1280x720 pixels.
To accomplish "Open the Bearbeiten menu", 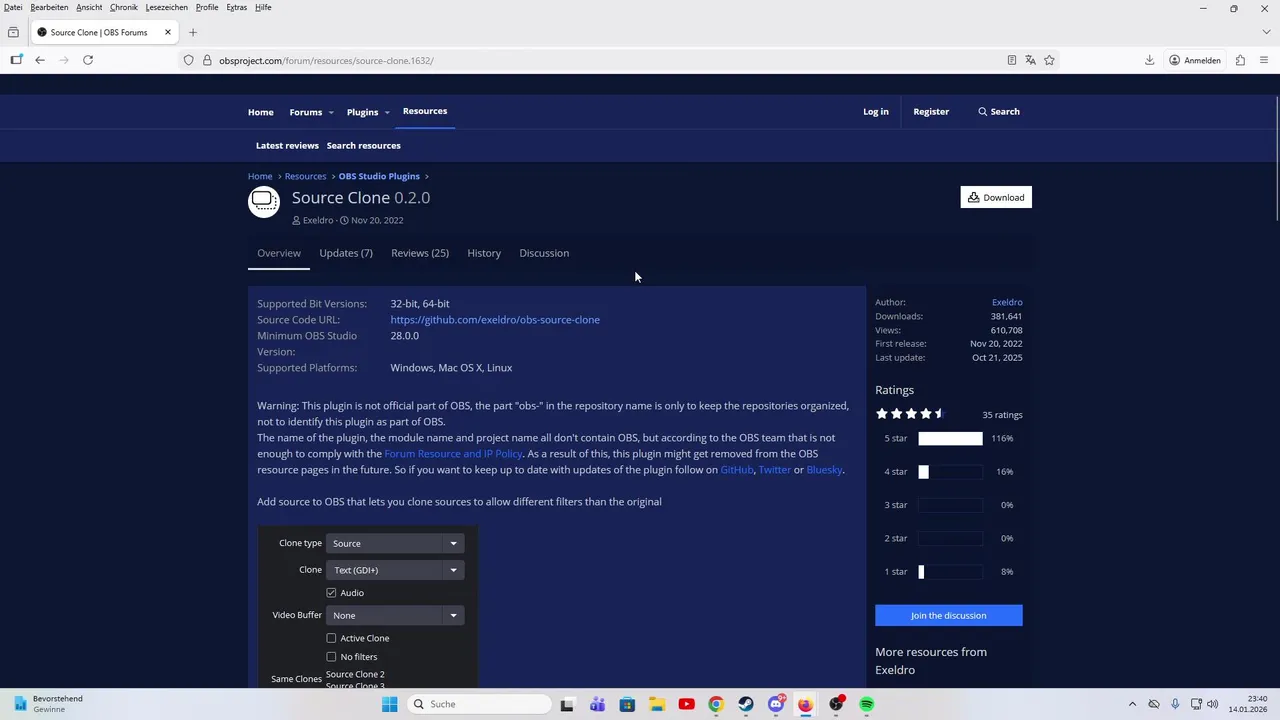I will point(49,7).
